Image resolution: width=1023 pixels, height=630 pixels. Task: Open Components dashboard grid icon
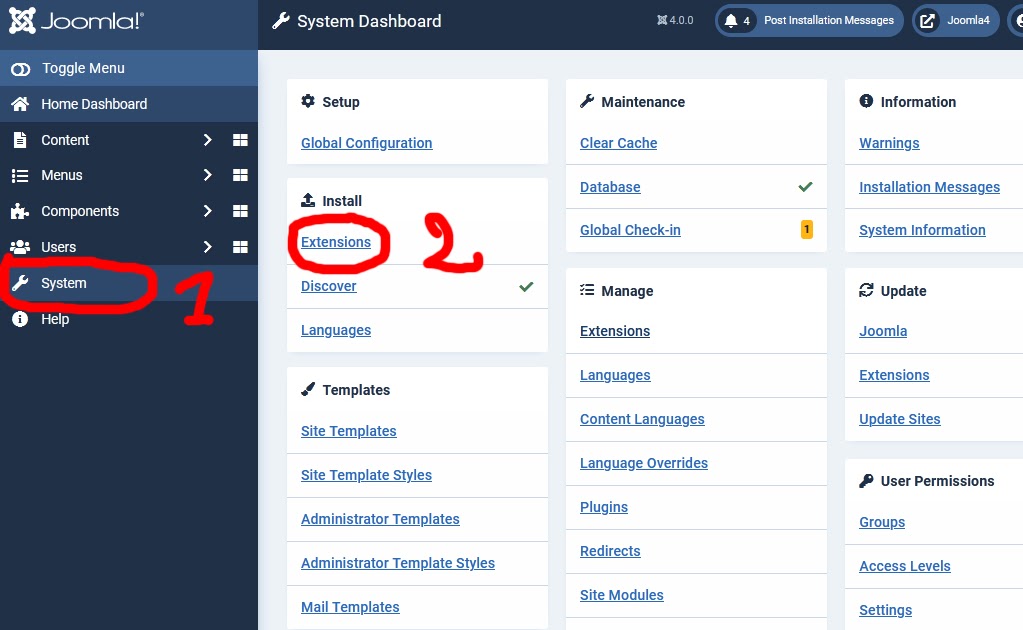[x=240, y=211]
